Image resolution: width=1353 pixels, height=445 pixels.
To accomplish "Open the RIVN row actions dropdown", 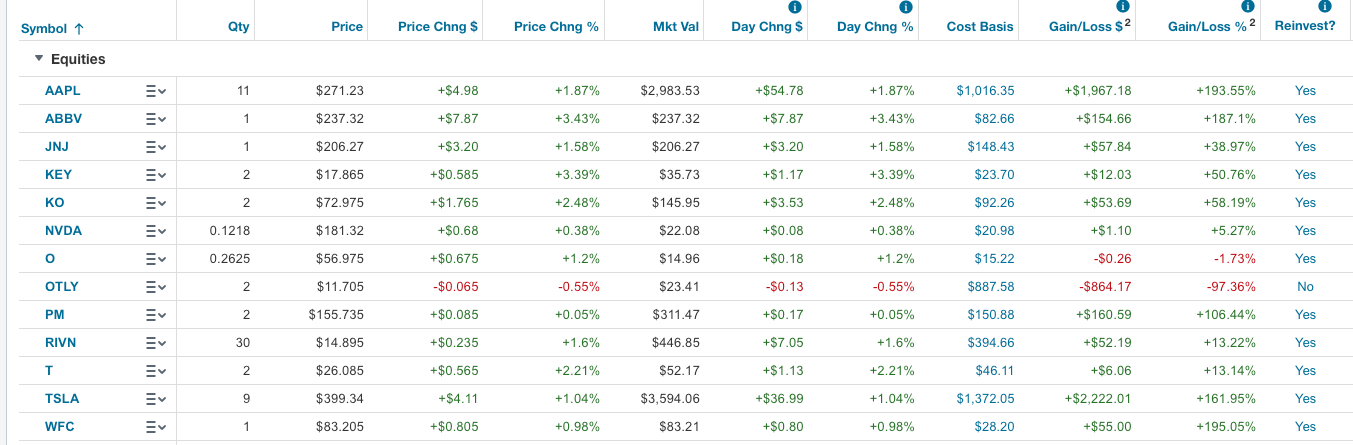I will coord(155,343).
